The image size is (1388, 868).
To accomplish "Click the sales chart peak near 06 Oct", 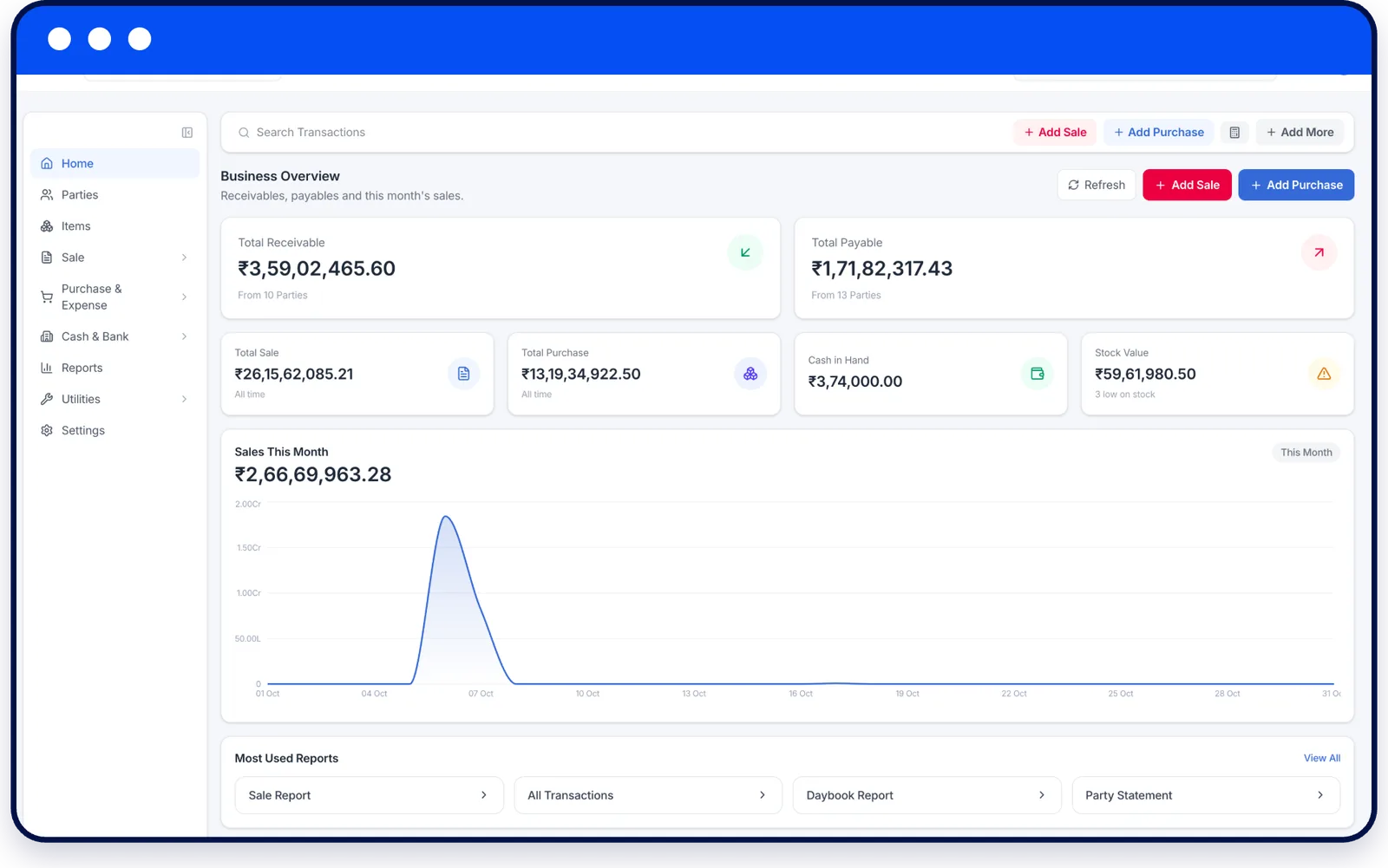I will [x=446, y=518].
